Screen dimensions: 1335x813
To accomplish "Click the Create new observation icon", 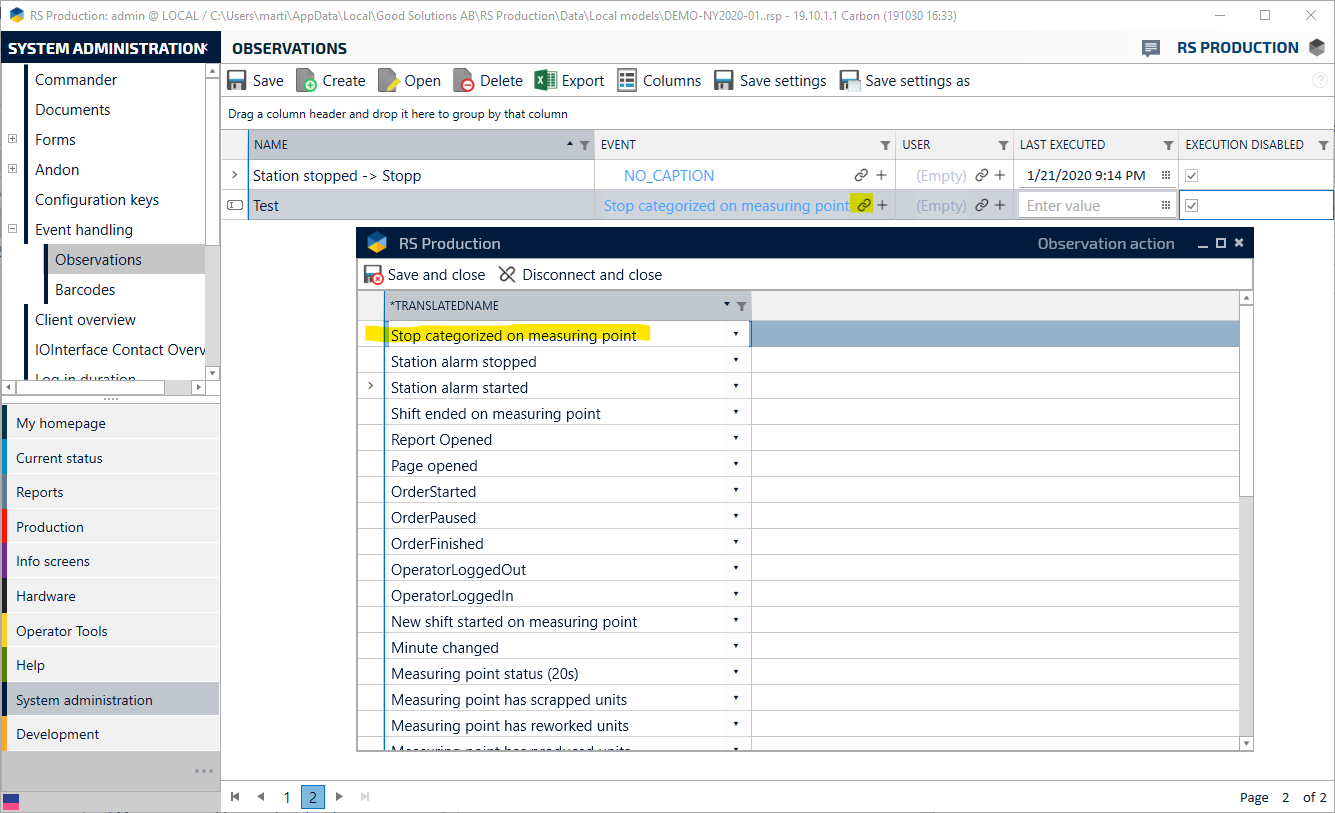I will tap(307, 81).
